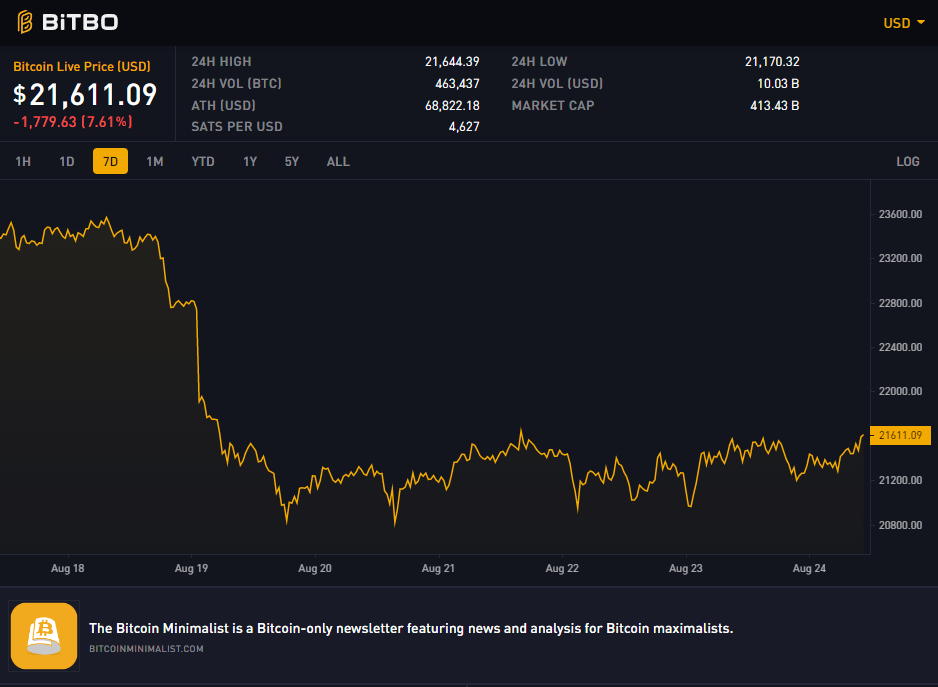Click the Bitbo logo icon
Image resolution: width=938 pixels, height=687 pixels.
pos(25,22)
